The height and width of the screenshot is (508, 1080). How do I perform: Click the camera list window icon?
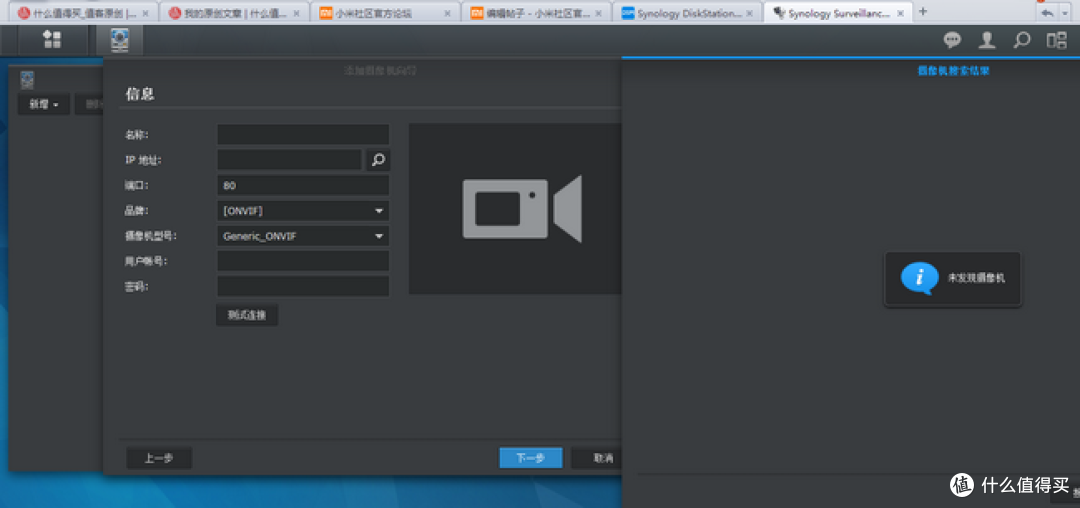pos(27,80)
